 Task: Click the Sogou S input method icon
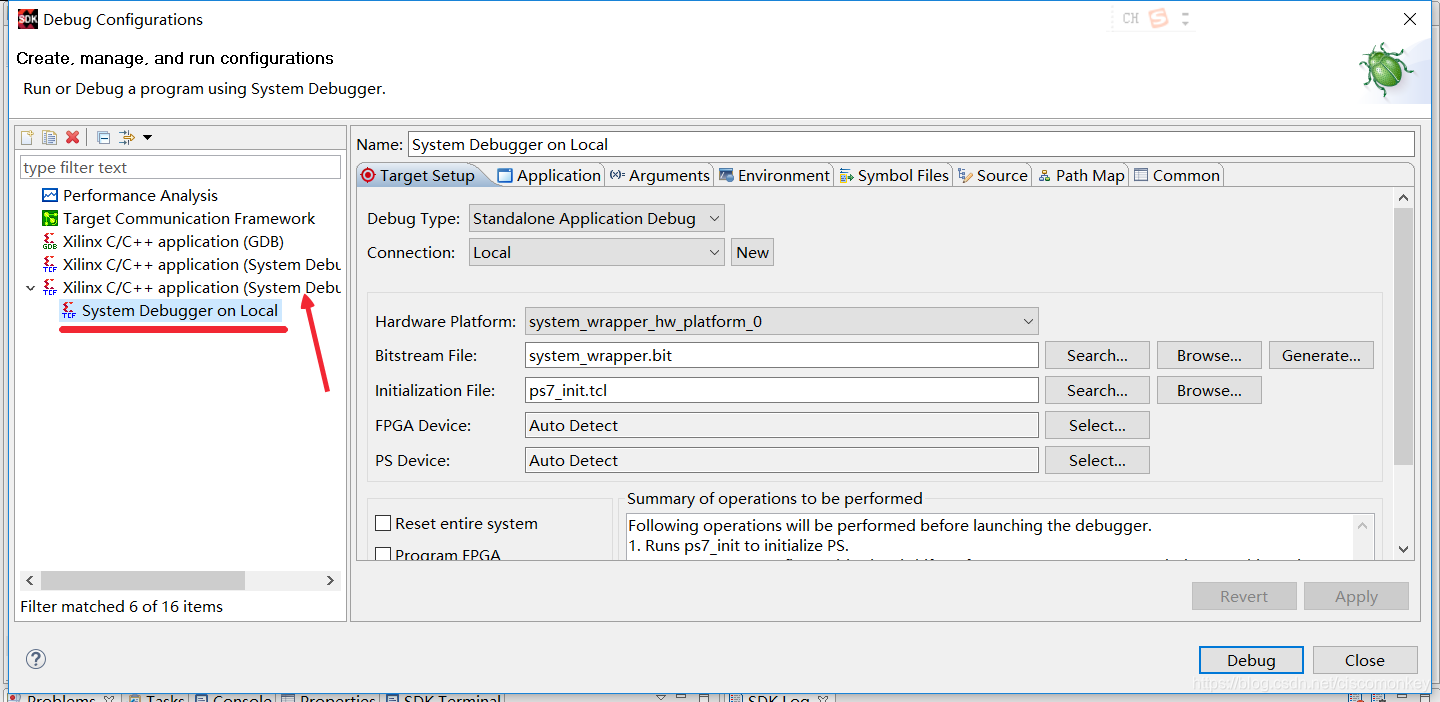(x=1158, y=18)
